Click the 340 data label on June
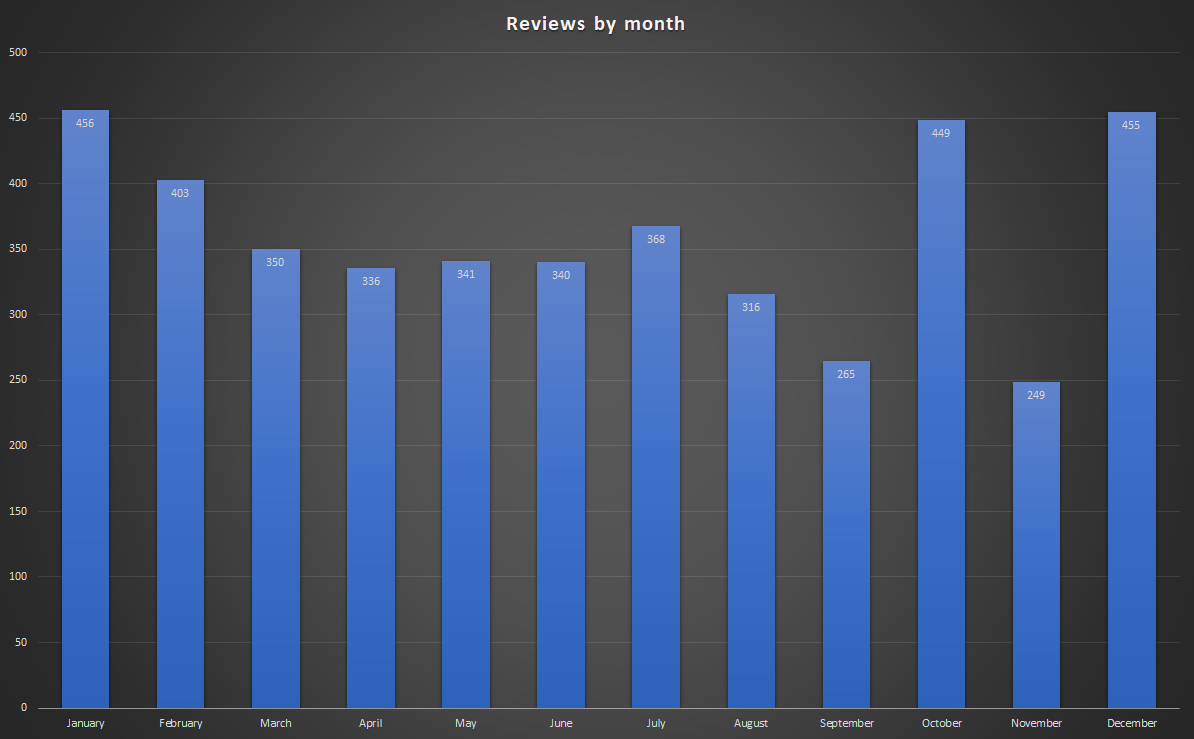This screenshot has height=739, width=1194. pyautogui.click(x=561, y=275)
